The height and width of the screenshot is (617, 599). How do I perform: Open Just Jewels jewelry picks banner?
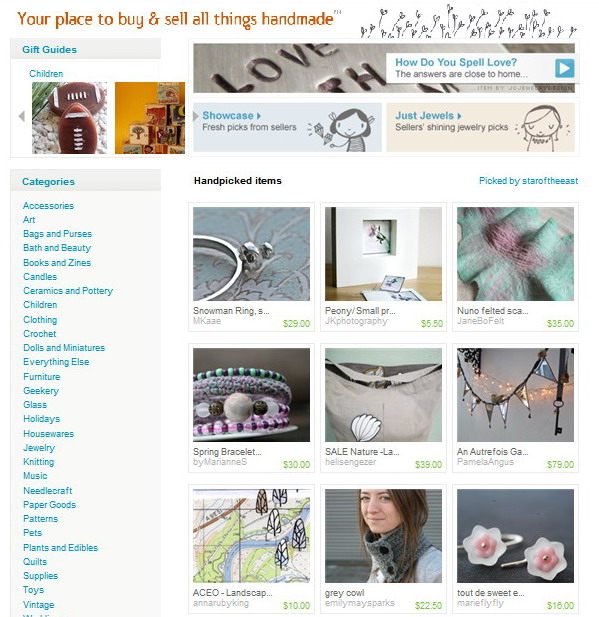click(480, 127)
